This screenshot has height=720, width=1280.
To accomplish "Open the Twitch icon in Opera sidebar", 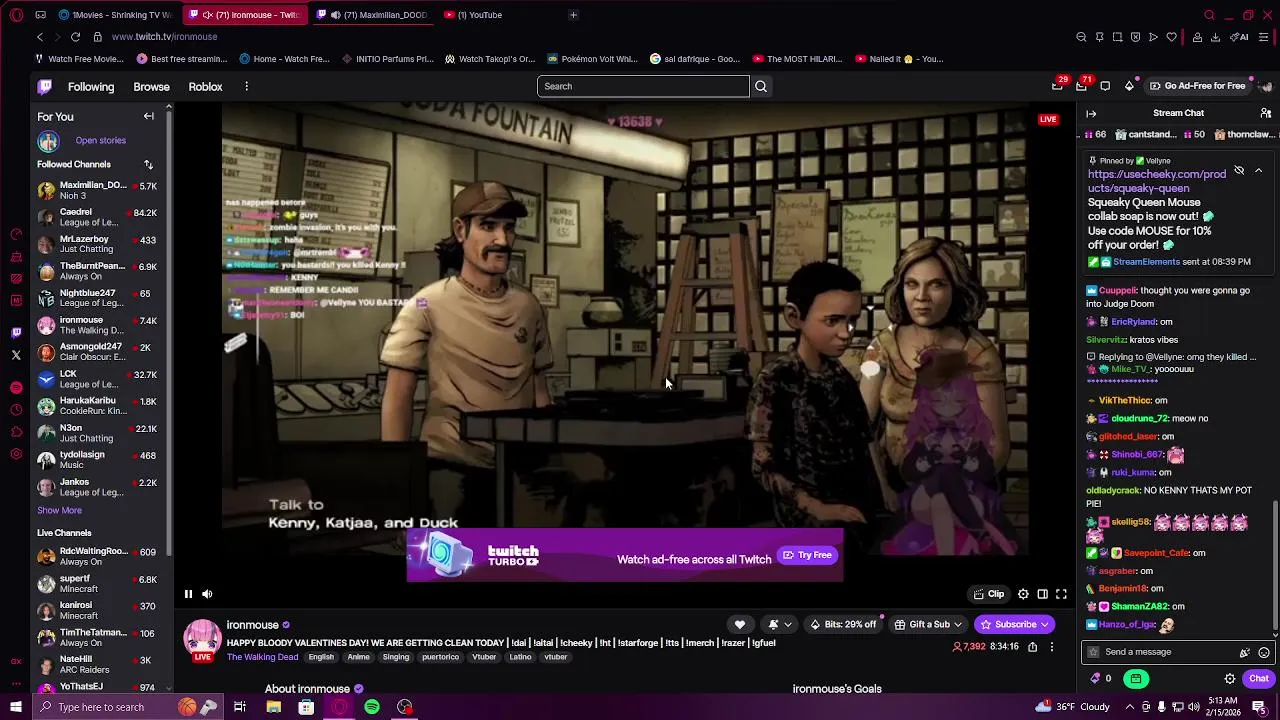I will click(16, 333).
